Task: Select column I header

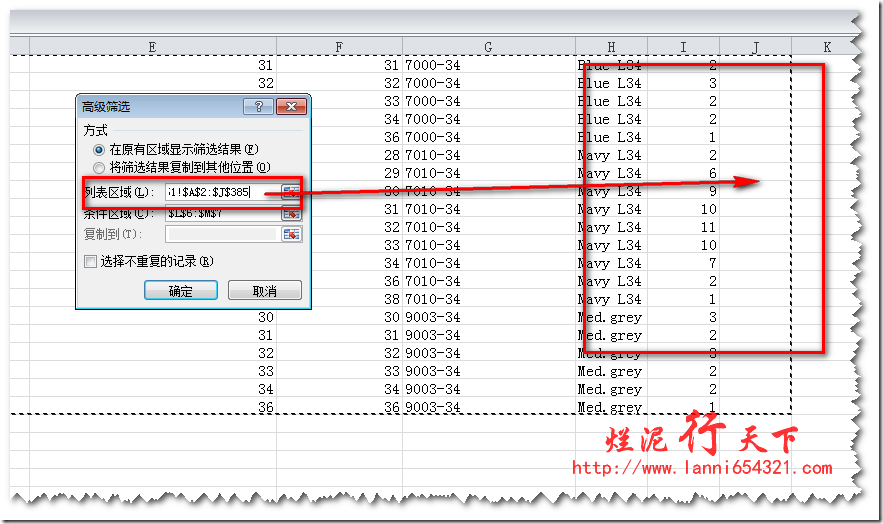Action: coord(683,47)
